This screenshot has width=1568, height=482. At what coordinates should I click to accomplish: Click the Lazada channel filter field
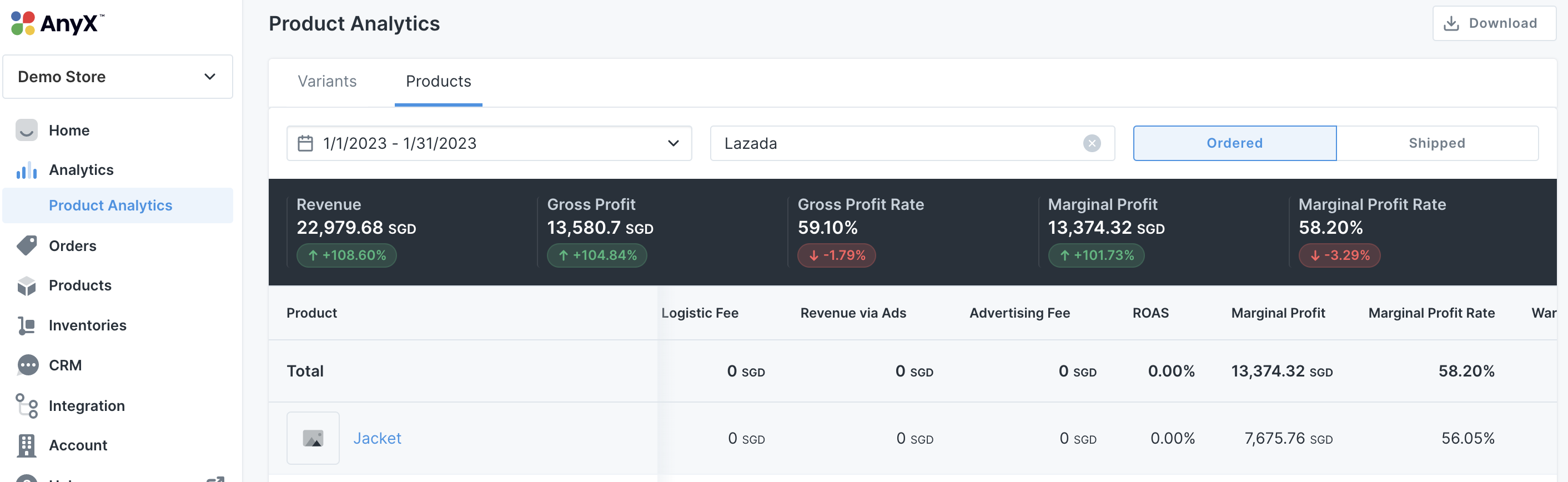895,144
